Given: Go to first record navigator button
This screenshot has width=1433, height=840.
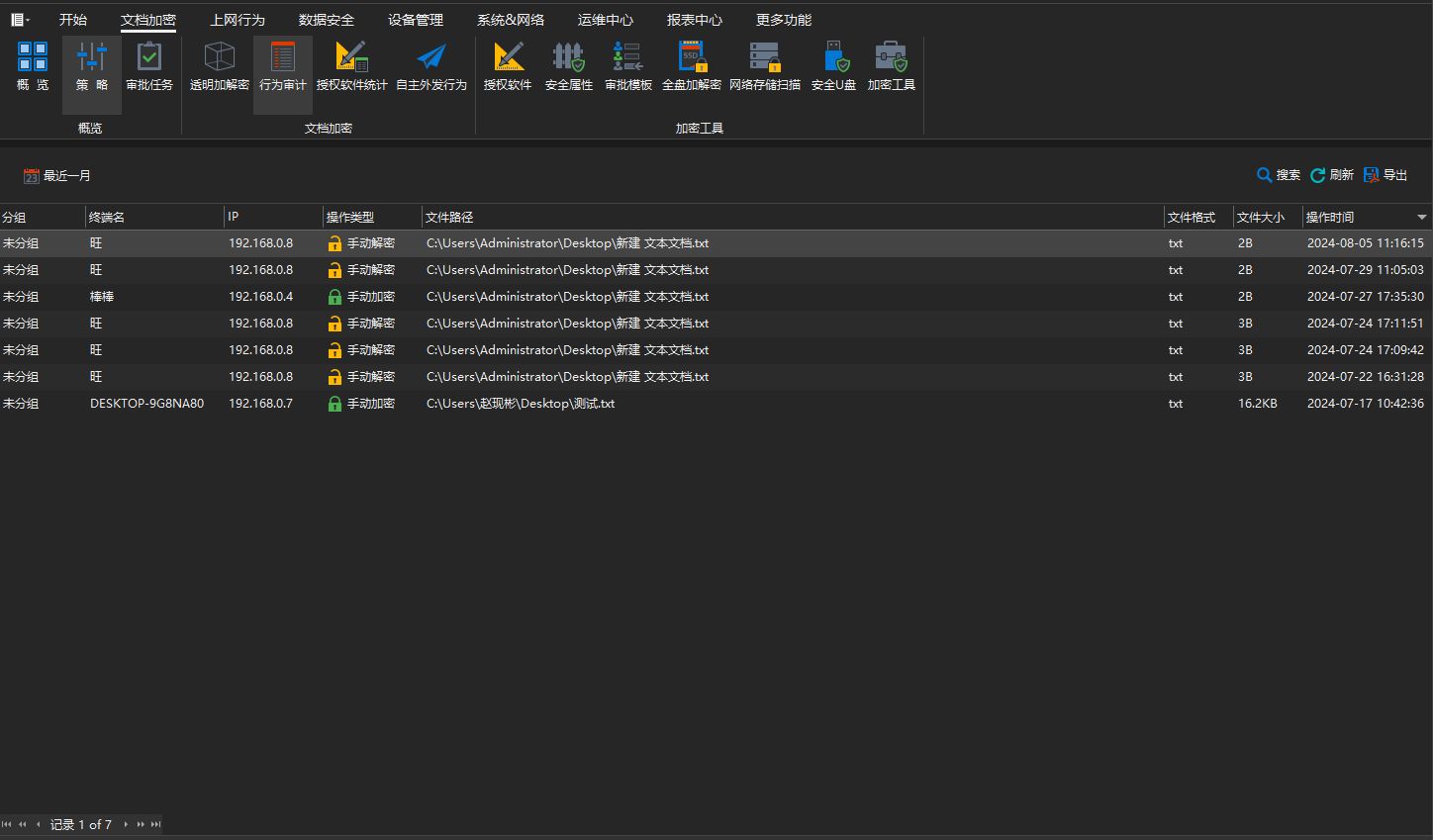Looking at the screenshot, I should [7, 824].
